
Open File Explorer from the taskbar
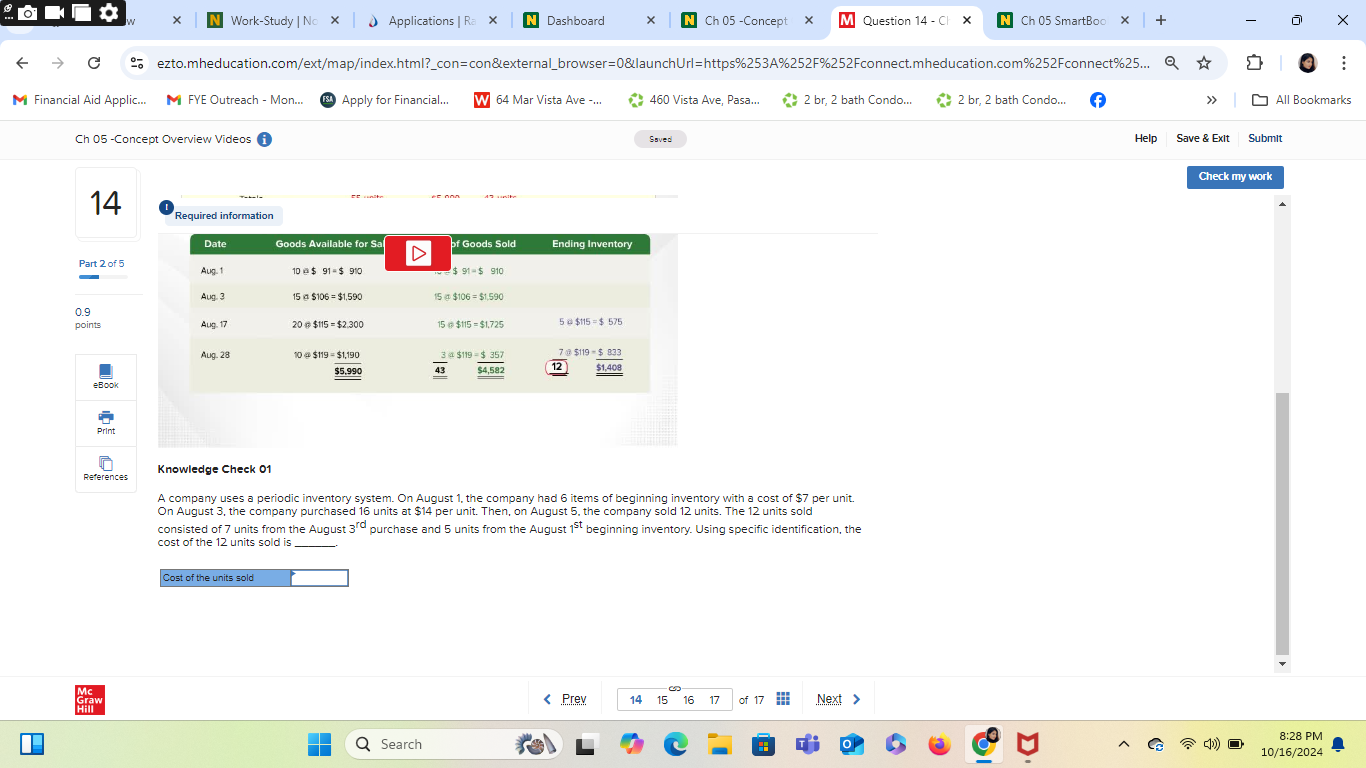coord(719,744)
